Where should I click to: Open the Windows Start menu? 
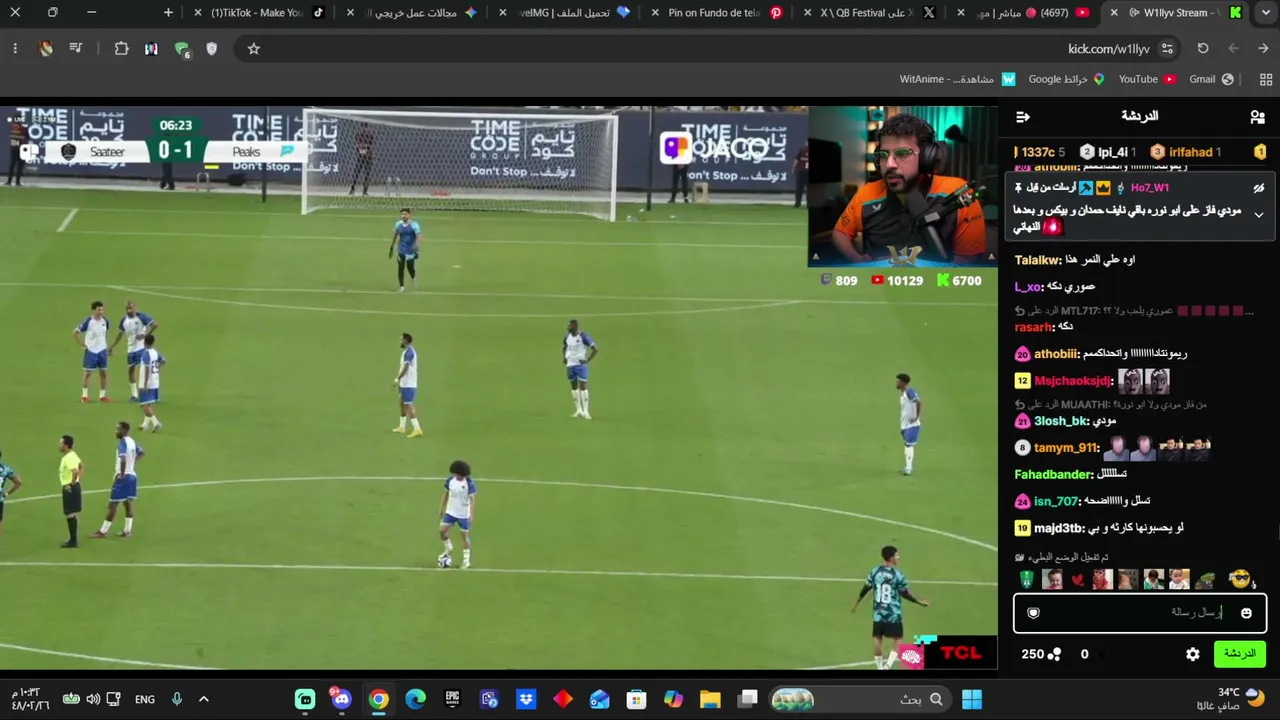coord(971,699)
